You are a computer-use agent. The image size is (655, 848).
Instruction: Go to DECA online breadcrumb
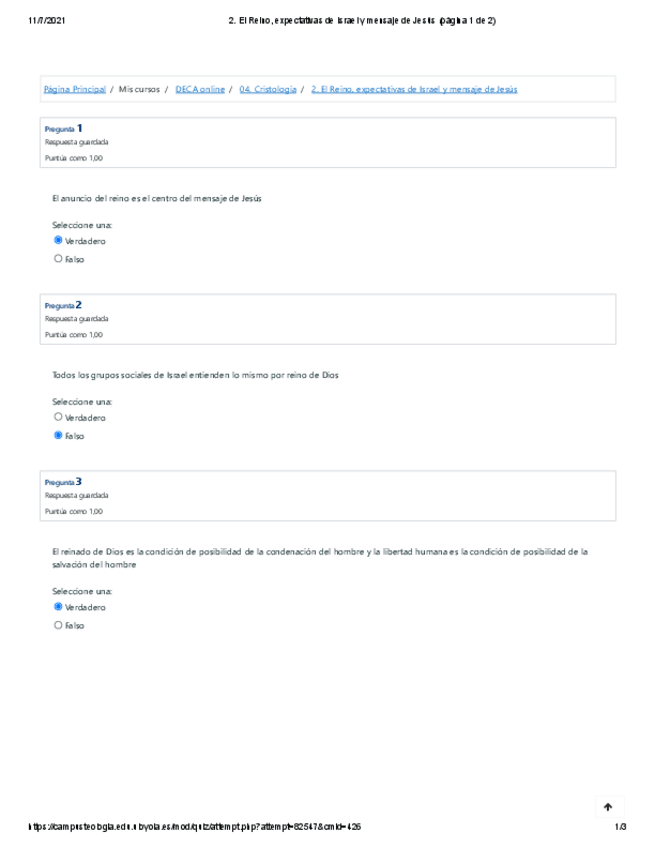(x=200, y=89)
